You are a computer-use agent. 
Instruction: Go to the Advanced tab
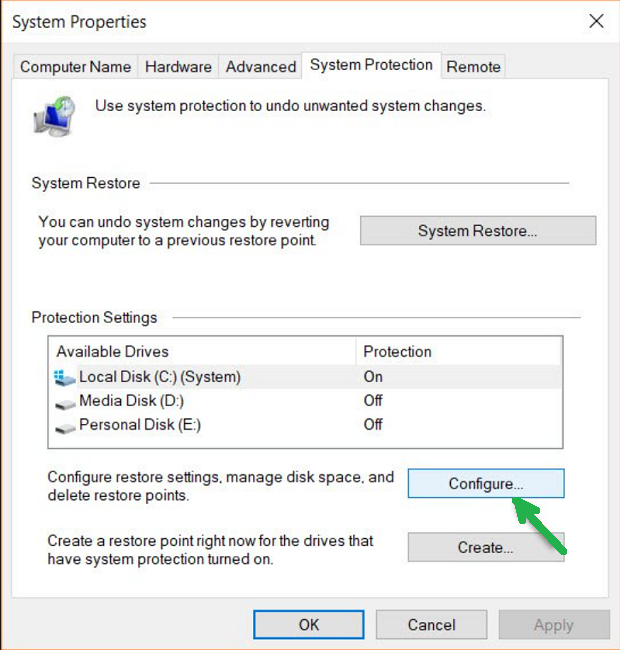260,67
